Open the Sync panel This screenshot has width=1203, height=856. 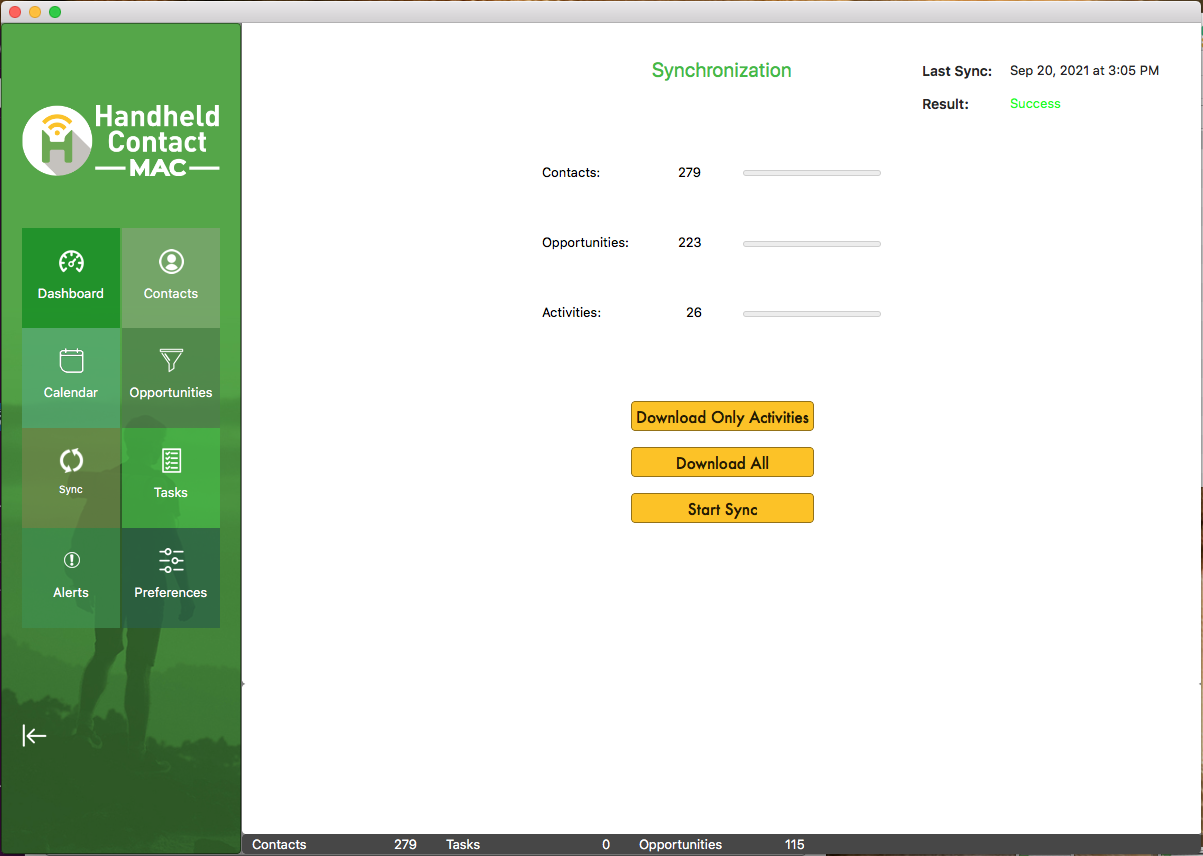point(70,477)
